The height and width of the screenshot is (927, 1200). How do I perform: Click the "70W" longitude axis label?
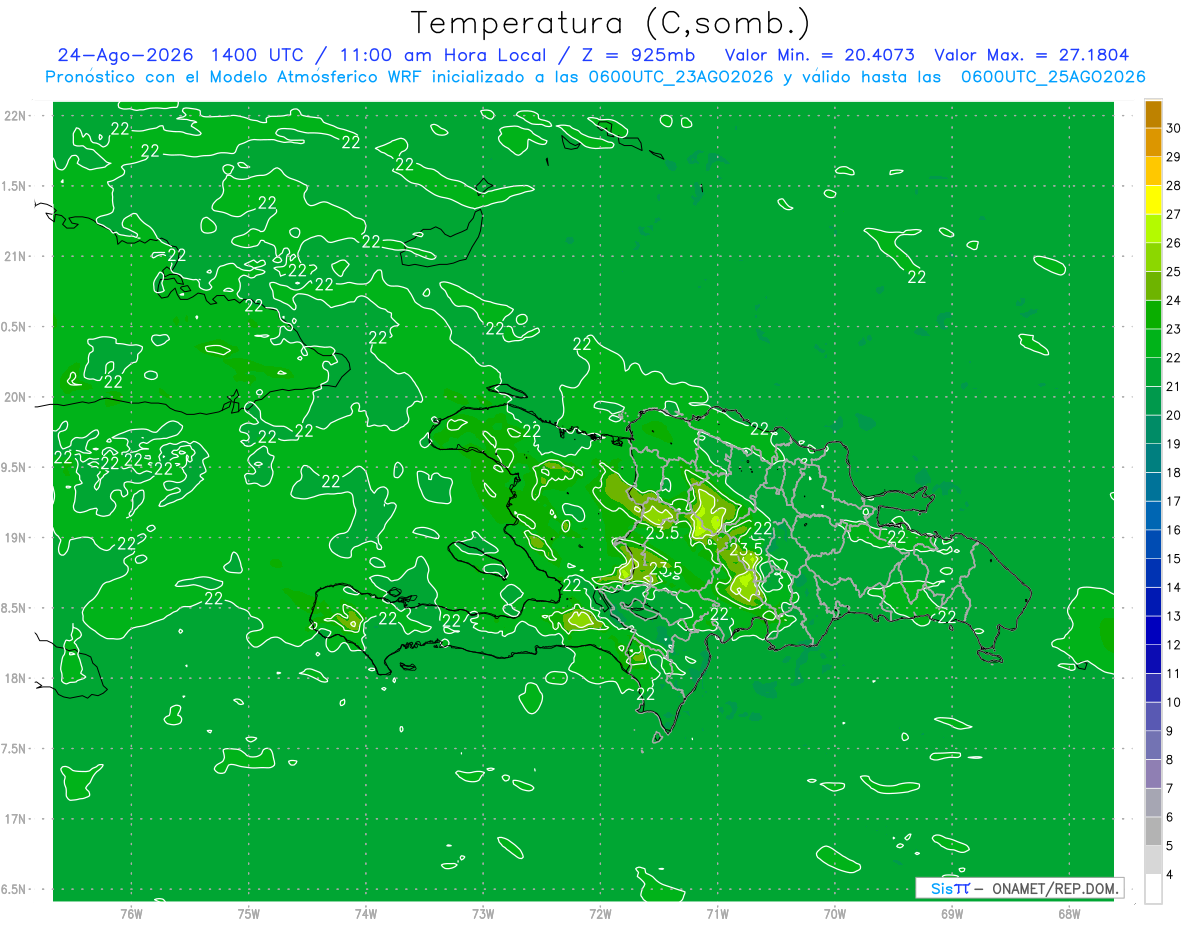coord(835,913)
